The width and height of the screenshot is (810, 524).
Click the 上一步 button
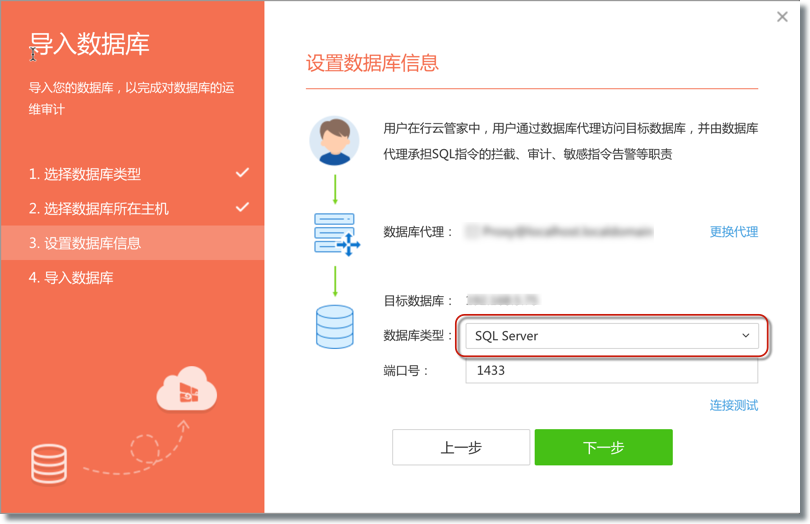point(461,448)
